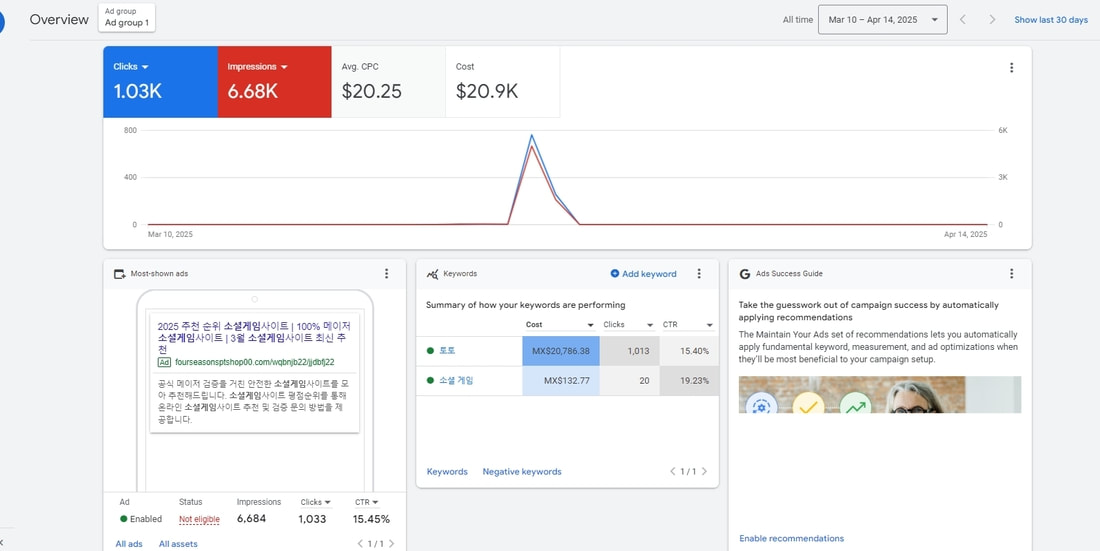Open CTR column dropdown in Keywords table

coord(709,325)
